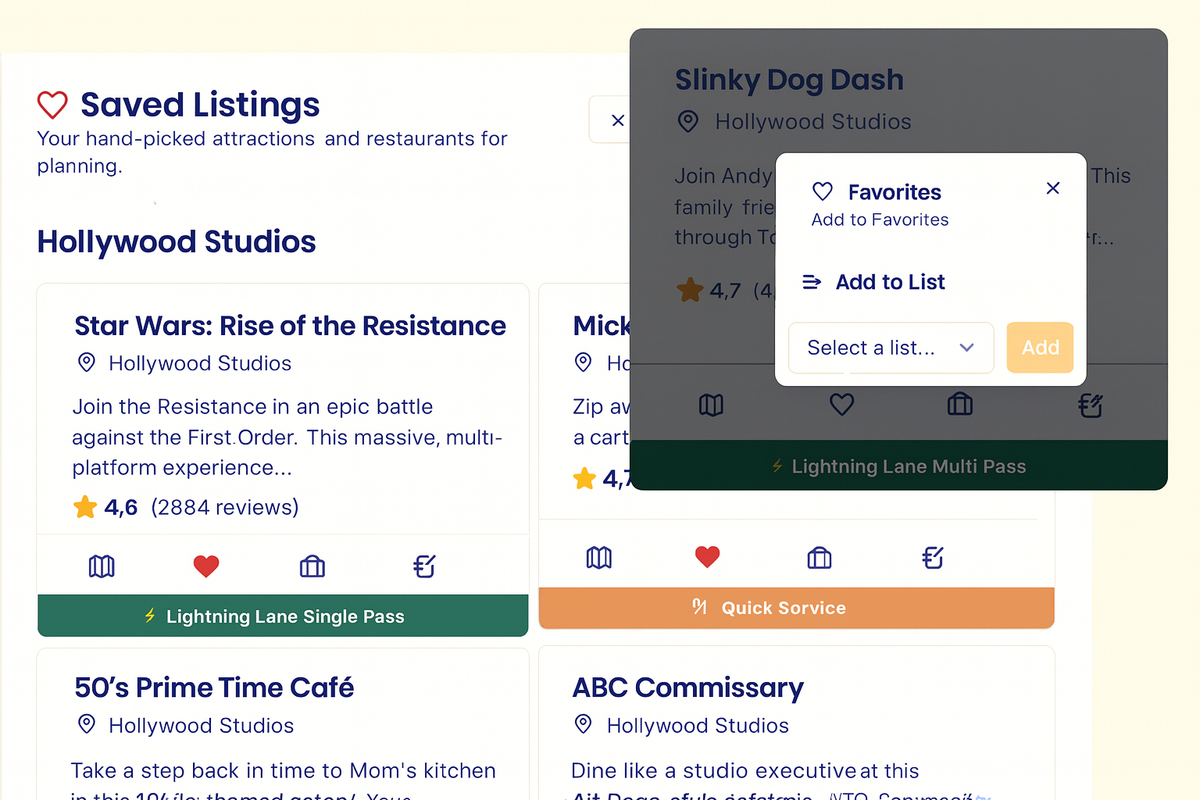Click Add to Favorites text
Screen dimensions: 1200x800
[x=880, y=220]
